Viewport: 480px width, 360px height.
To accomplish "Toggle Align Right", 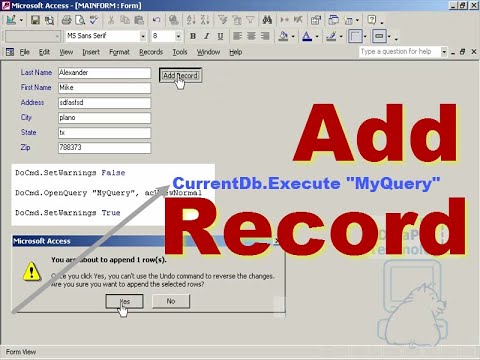I will pos(265,36).
